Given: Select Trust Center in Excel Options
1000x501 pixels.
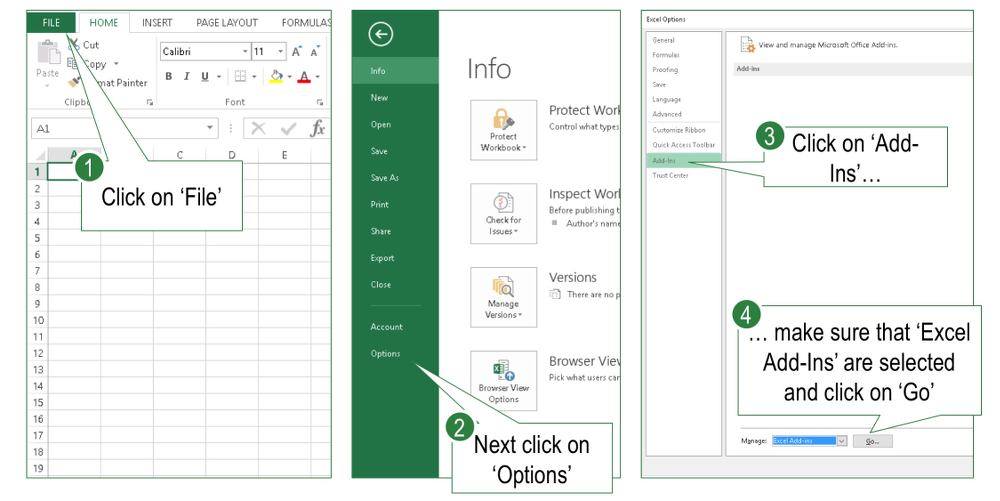Looking at the screenshot, I should click(670, 175).
